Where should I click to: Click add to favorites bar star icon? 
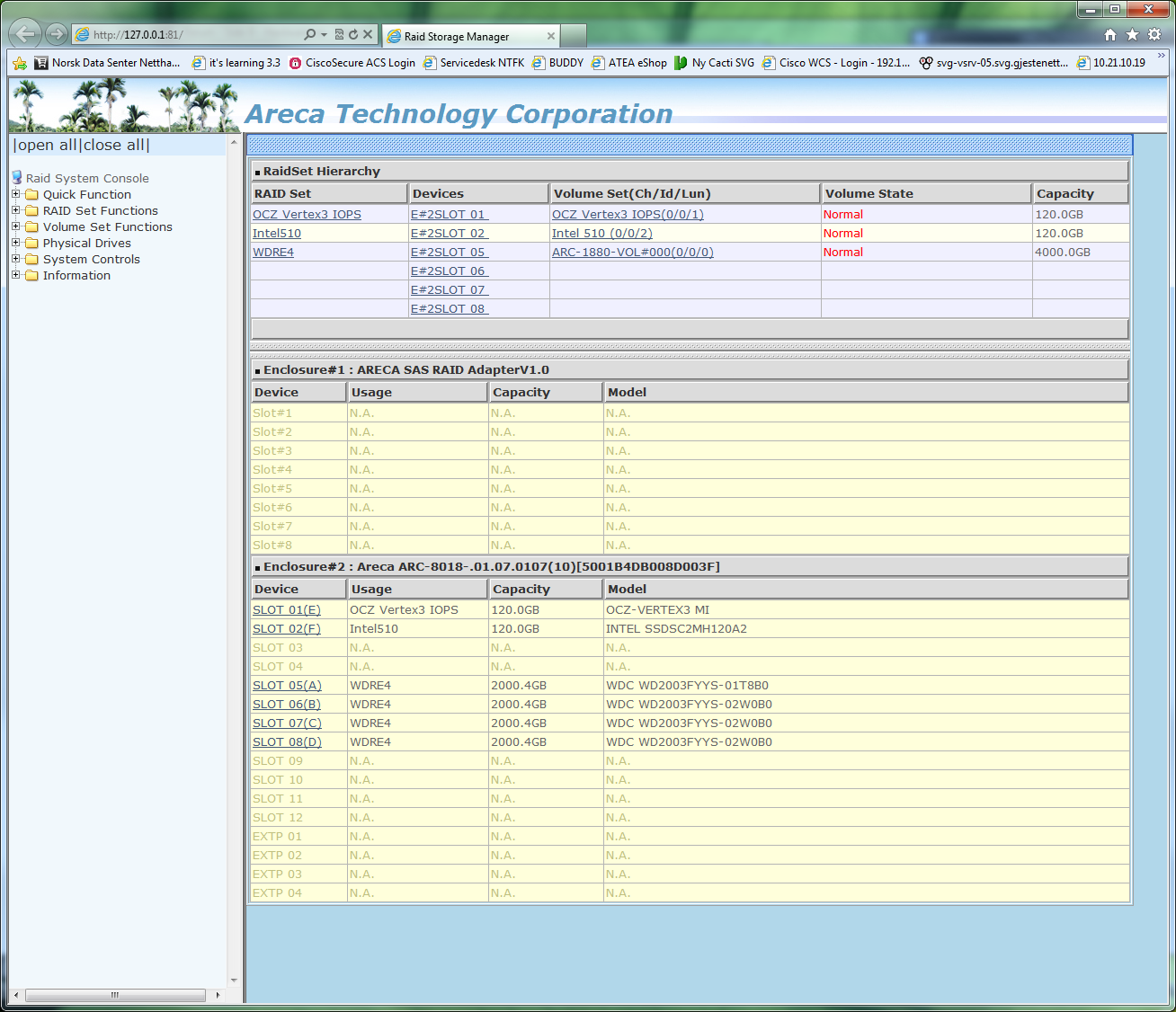tap(20, 63)
